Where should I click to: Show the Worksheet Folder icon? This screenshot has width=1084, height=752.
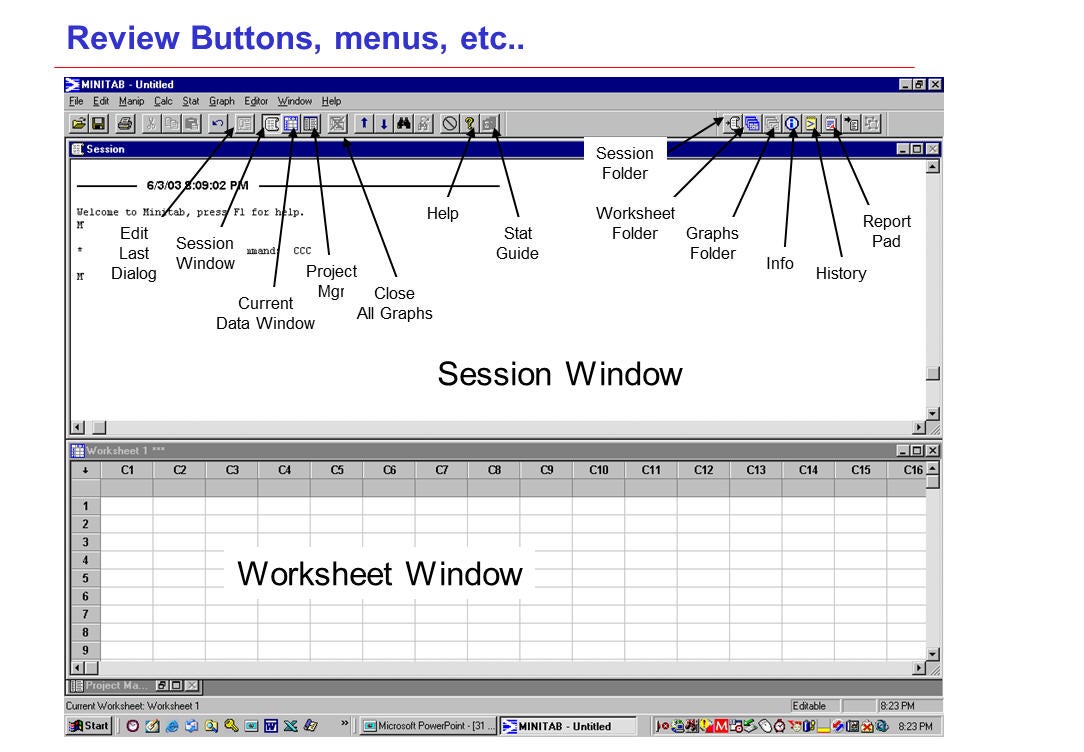pyautogui.click(x=752, y=124)
